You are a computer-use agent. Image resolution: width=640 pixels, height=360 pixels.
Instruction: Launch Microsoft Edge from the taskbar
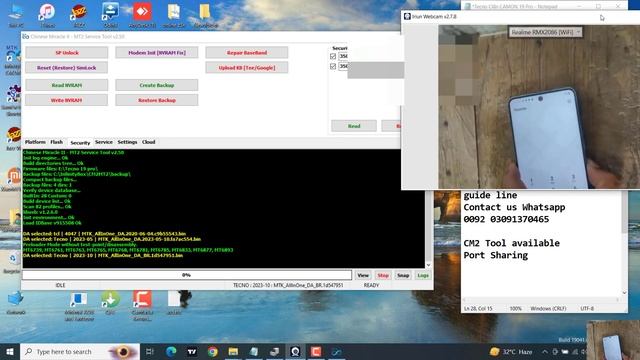(171, 351)
